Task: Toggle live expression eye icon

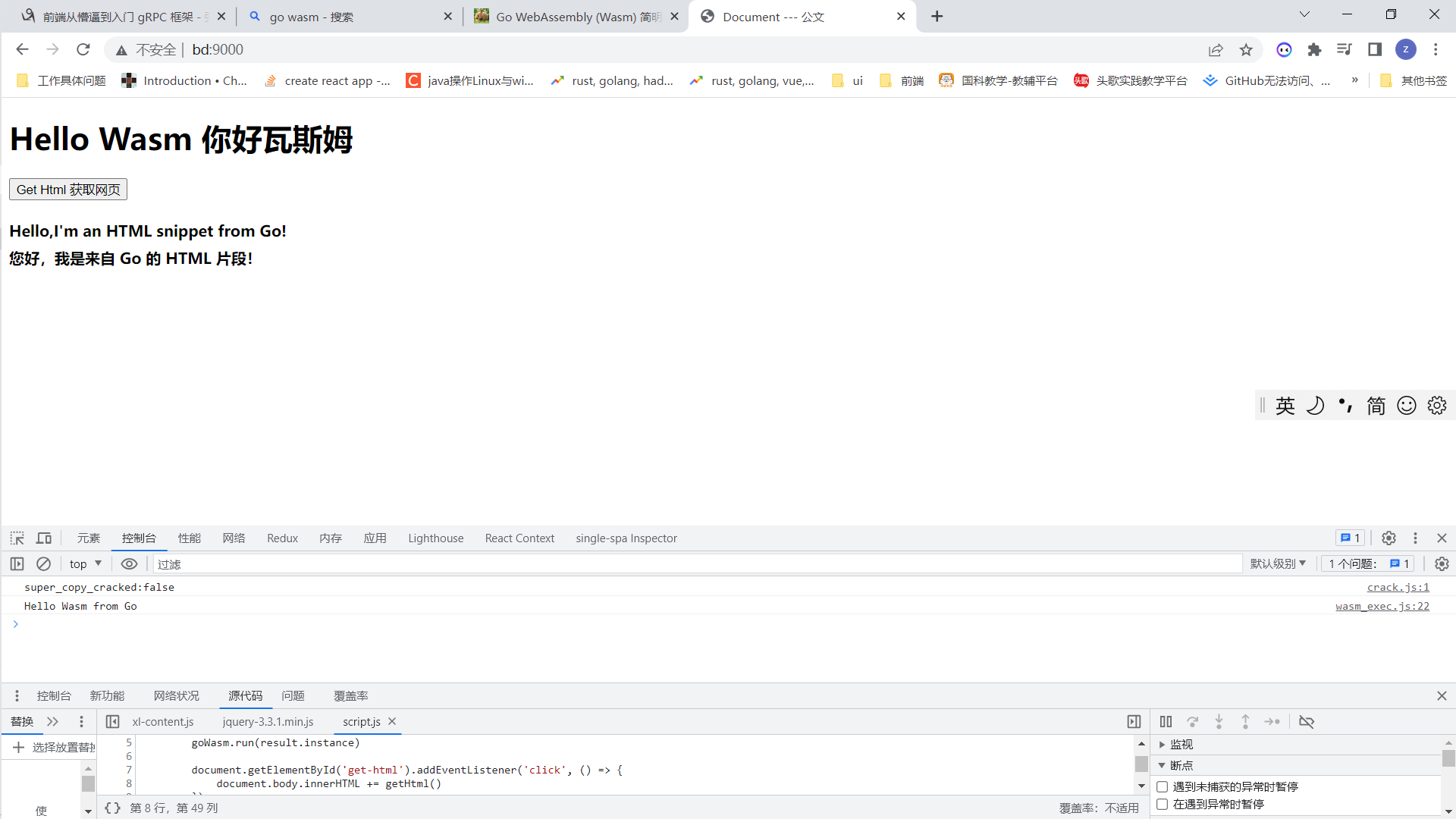Action: click(129, 564)
